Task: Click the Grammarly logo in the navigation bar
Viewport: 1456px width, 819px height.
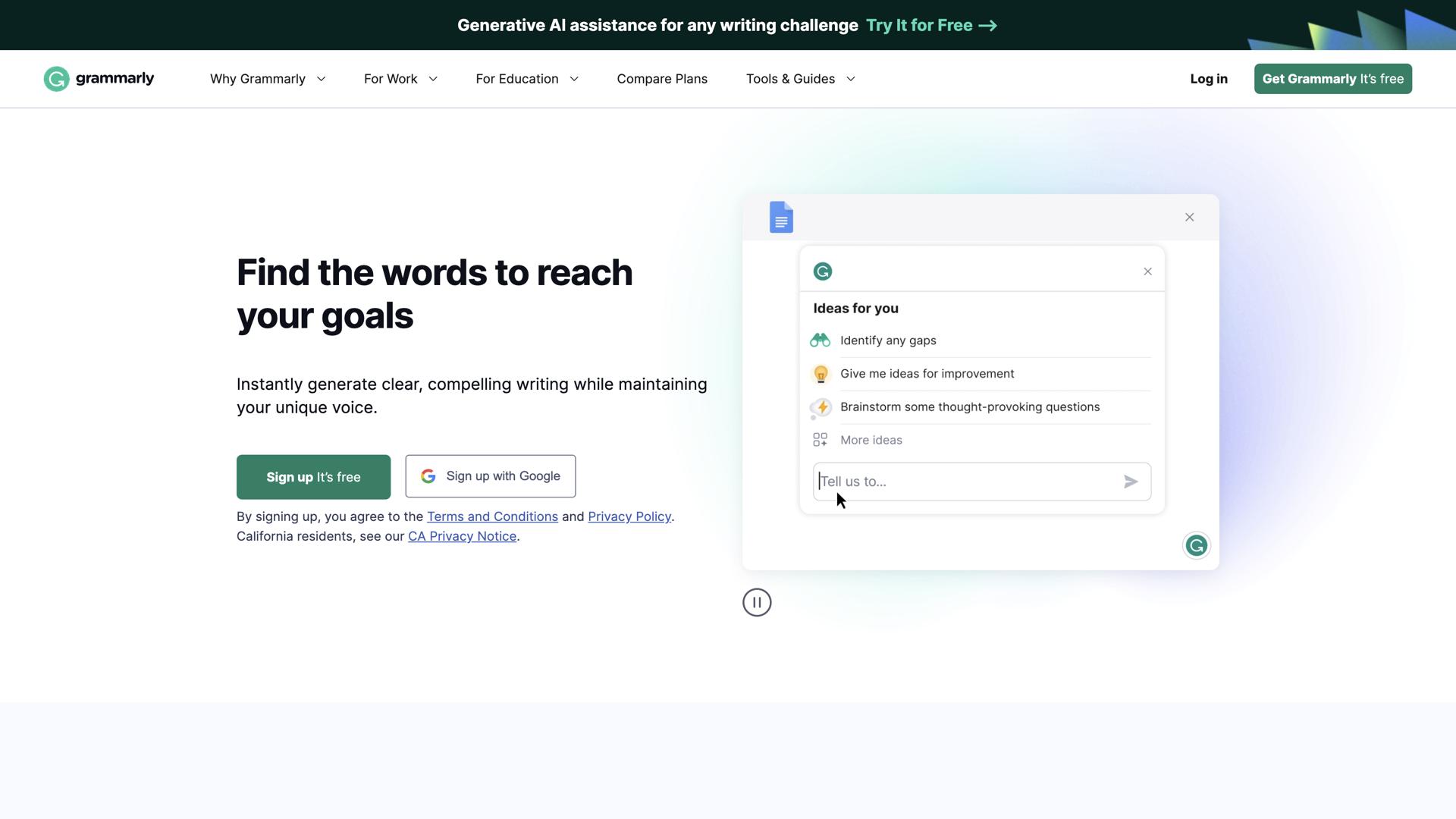Action: pos(99,79)
